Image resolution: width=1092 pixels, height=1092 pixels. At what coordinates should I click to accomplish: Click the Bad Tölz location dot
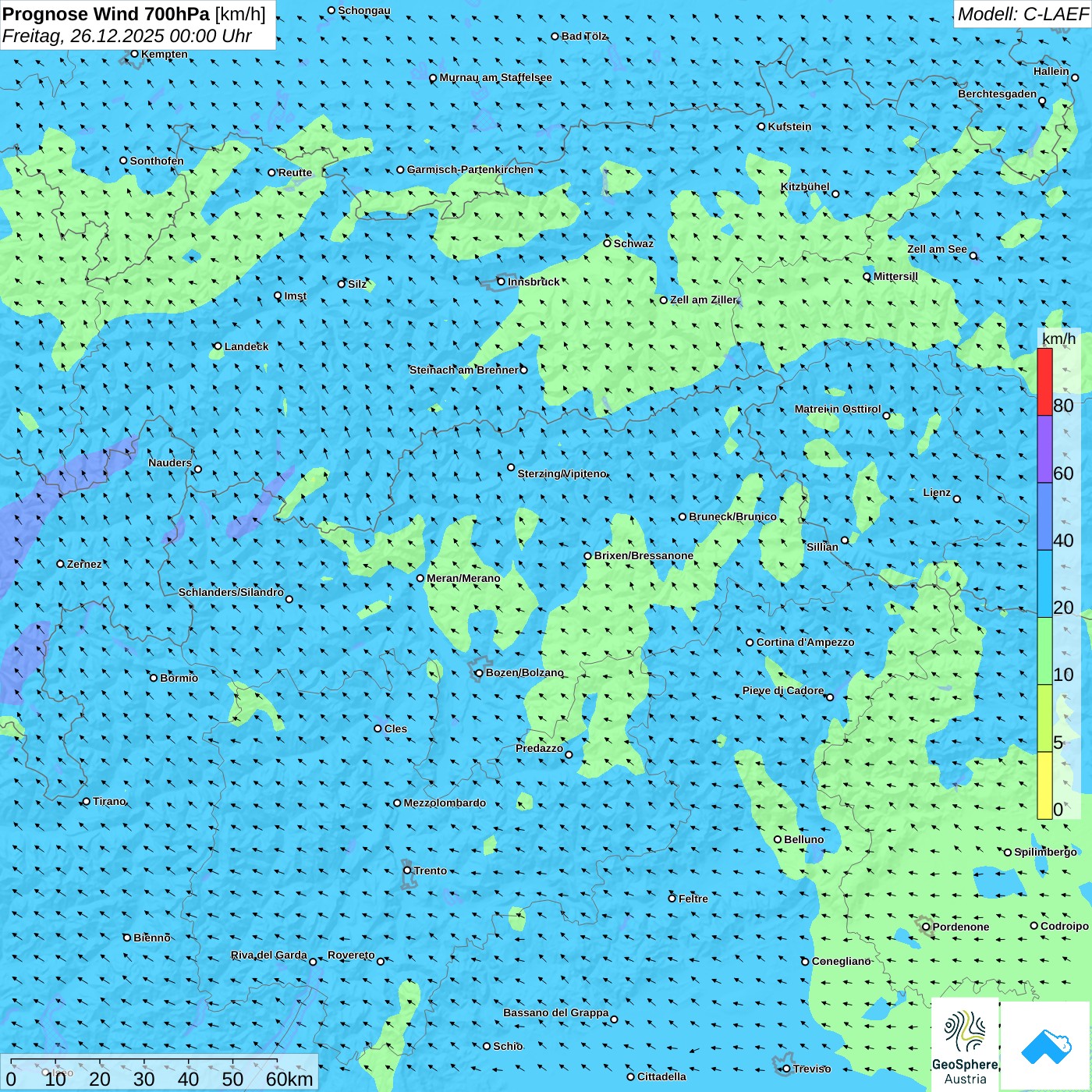[x=555, y=36]
